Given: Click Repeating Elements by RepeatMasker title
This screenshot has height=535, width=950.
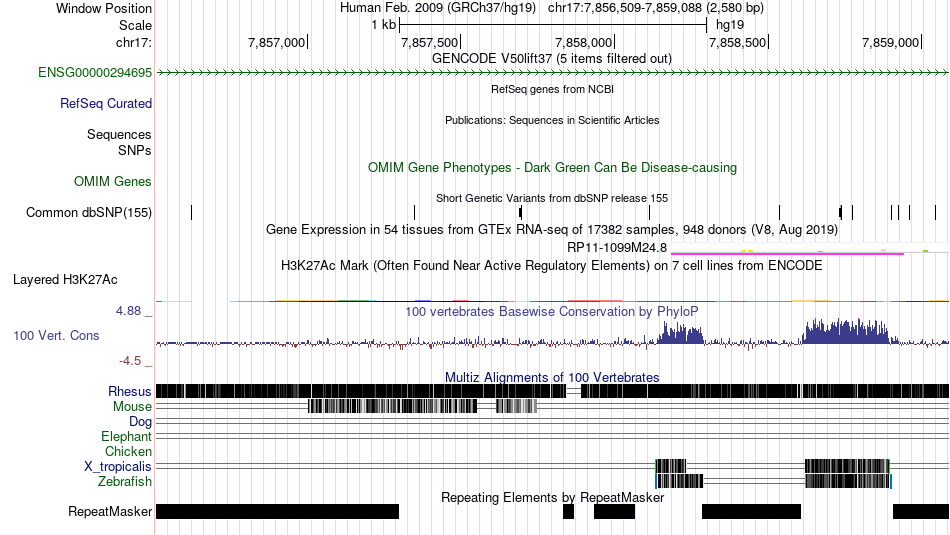Looking at the screenshot, I should point(552,497).
